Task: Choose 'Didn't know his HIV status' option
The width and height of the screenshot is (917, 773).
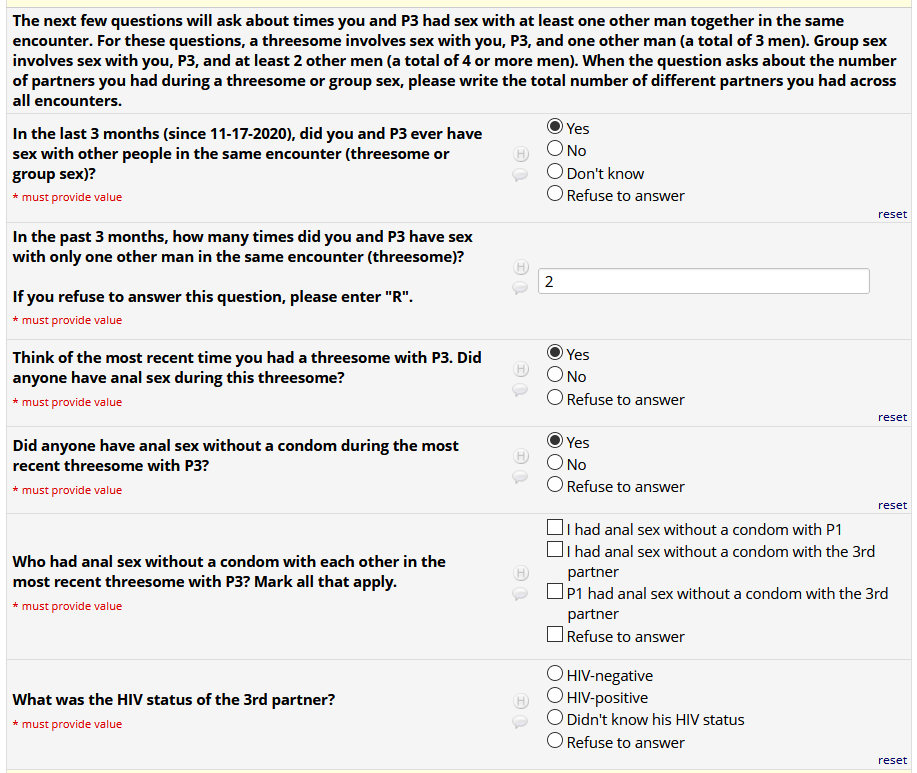Action: pos(555,718)
